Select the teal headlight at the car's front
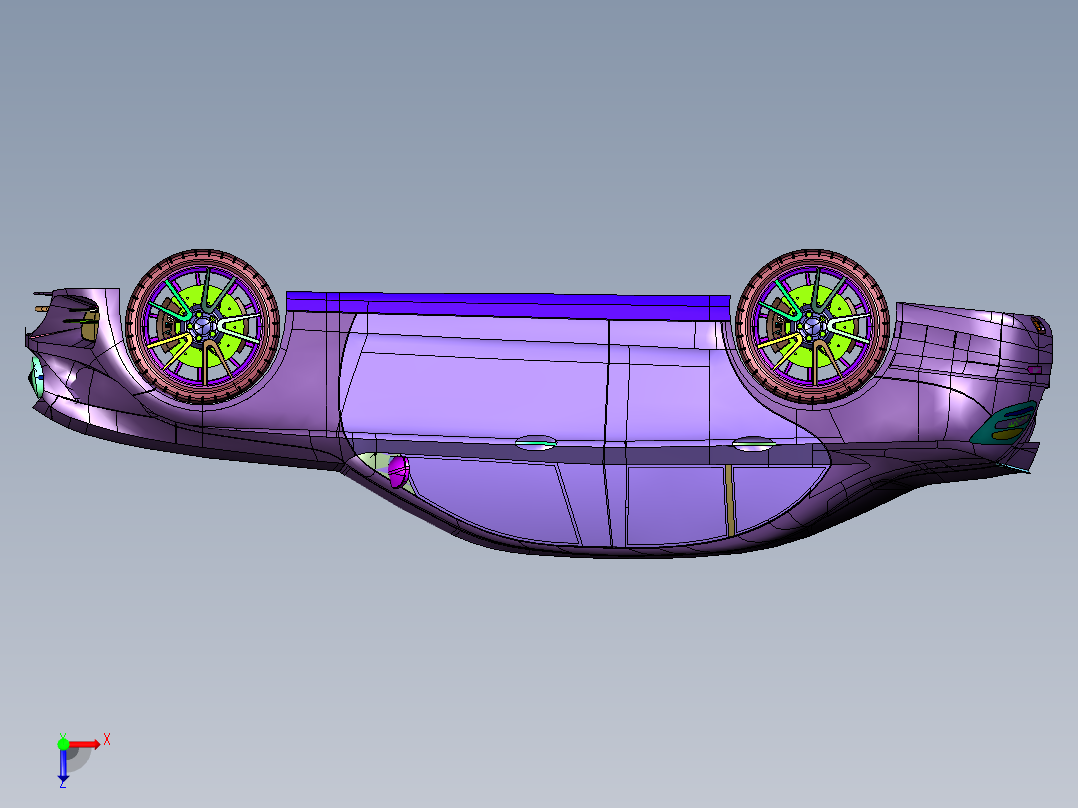The height and width of the screenshot is (808, 1078). (36, 377)
